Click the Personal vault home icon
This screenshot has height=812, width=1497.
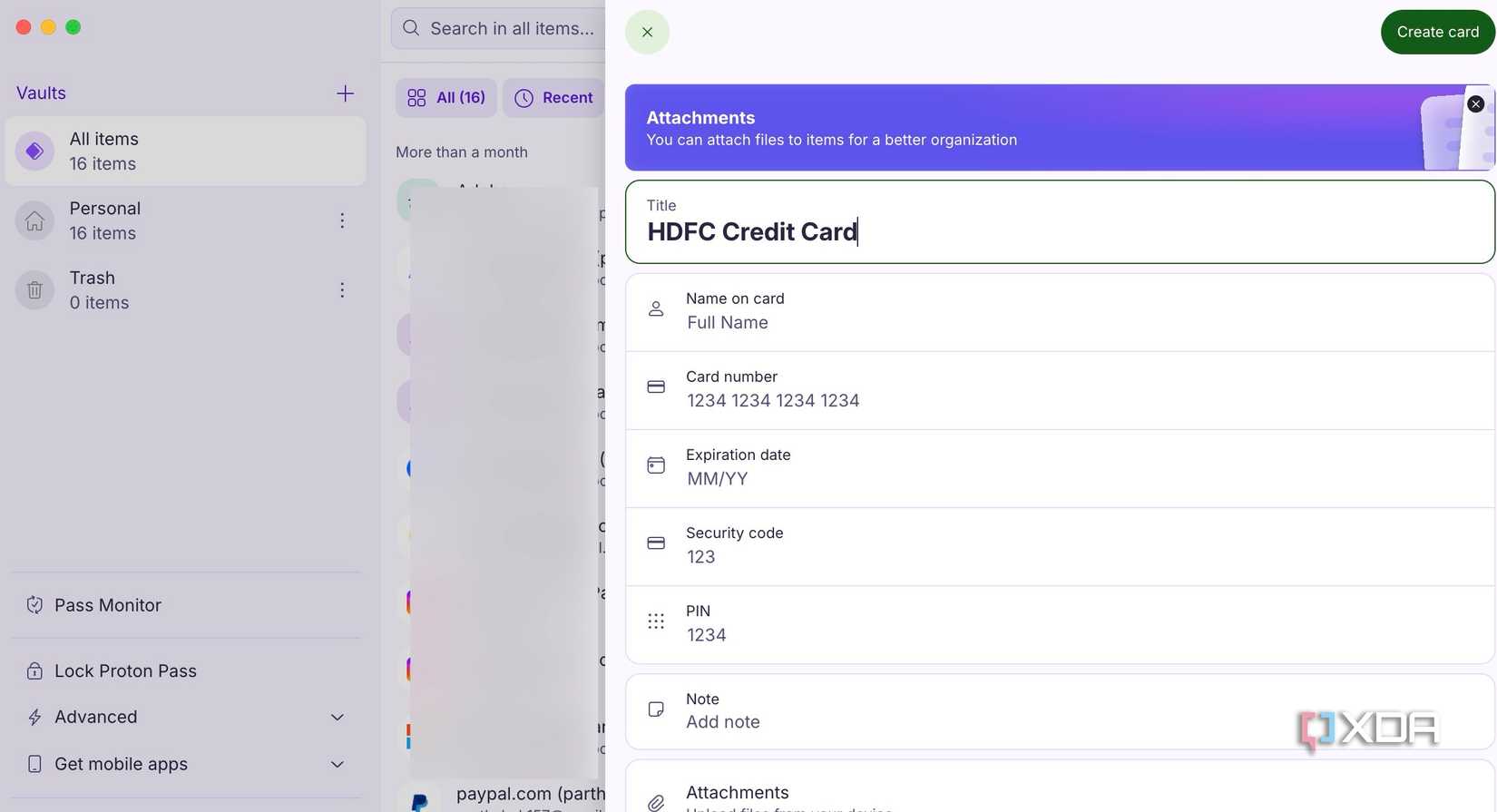click(34, 220)
